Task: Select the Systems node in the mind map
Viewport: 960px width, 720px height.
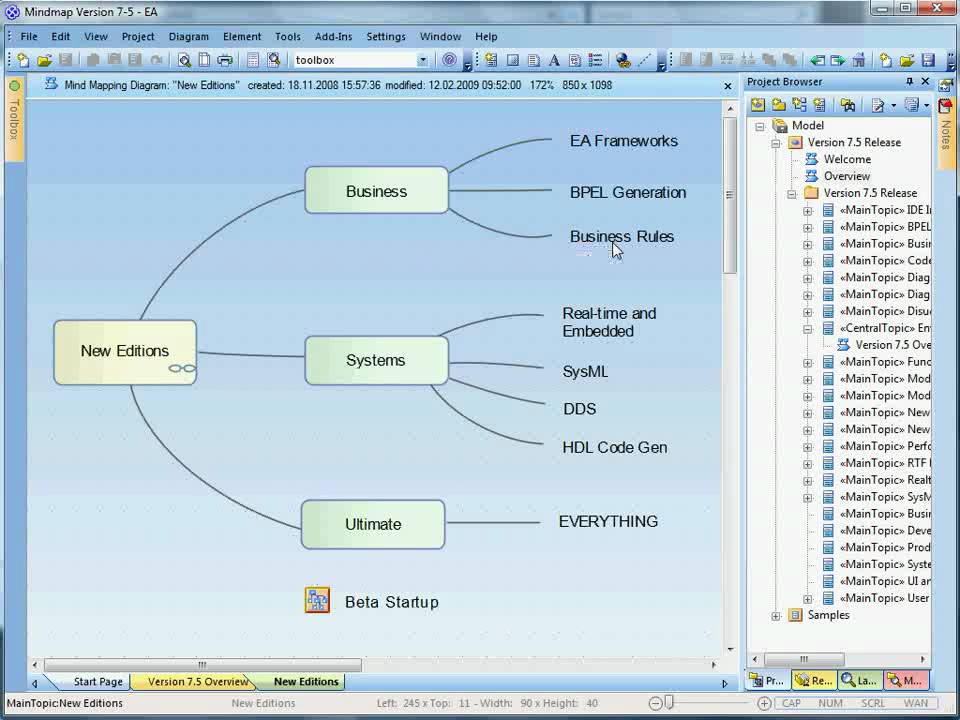Action: [x=377, y=360]
